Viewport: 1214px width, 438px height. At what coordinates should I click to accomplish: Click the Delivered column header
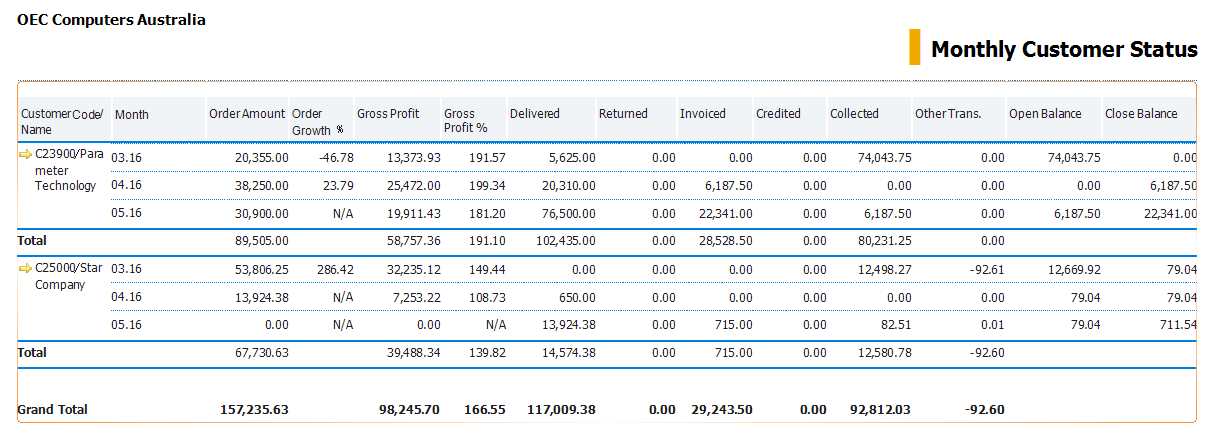pyautogui.click(x=535, y=114)
